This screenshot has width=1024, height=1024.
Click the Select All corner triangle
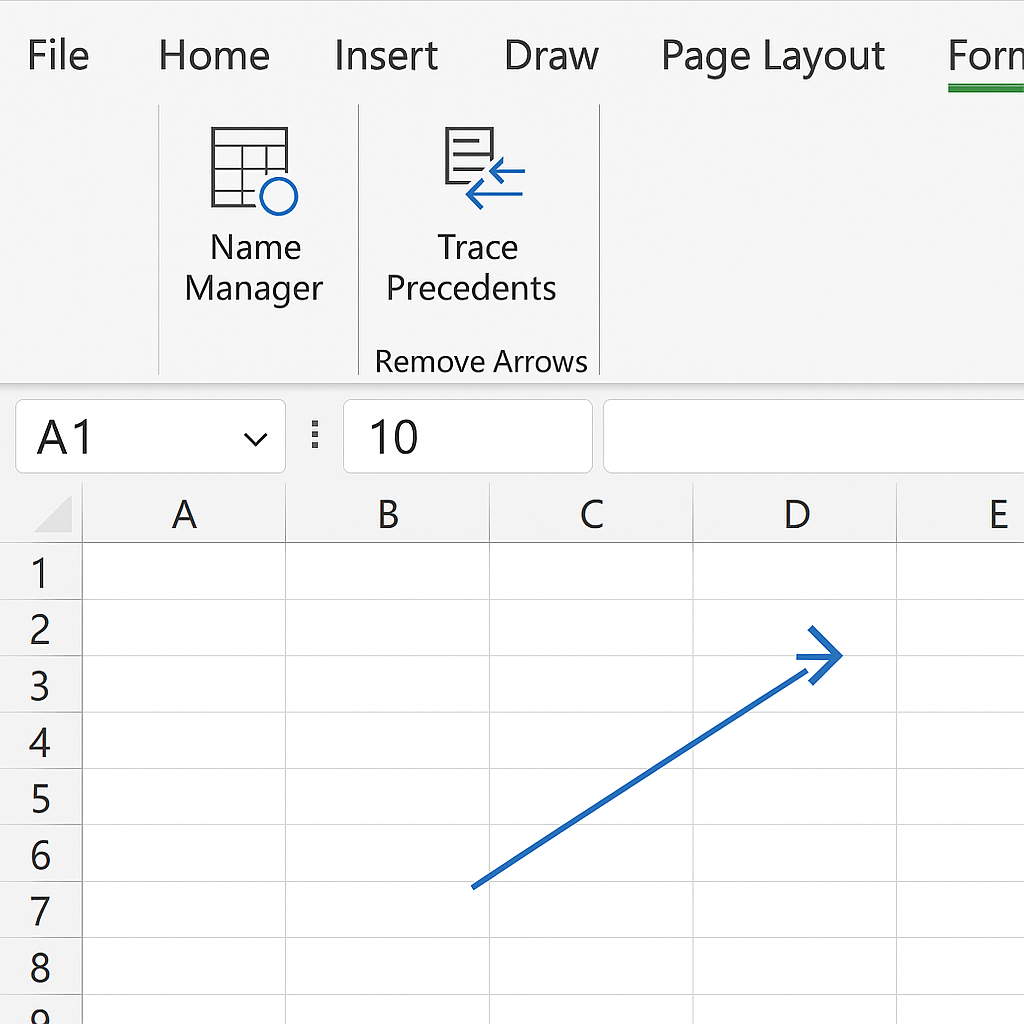[53, 515]
